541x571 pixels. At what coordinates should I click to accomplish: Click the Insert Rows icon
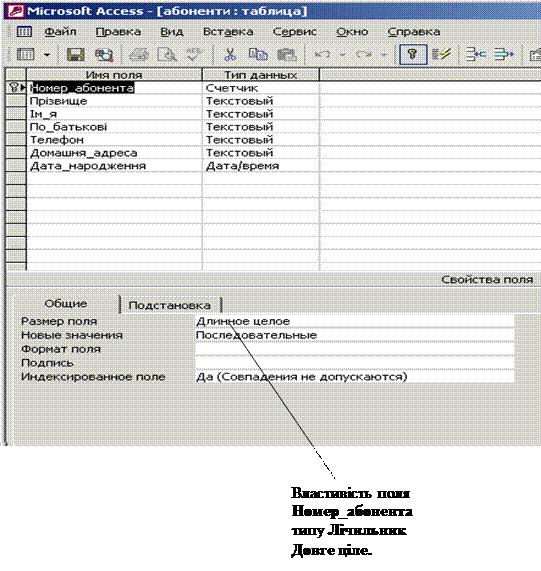(476, 55)
